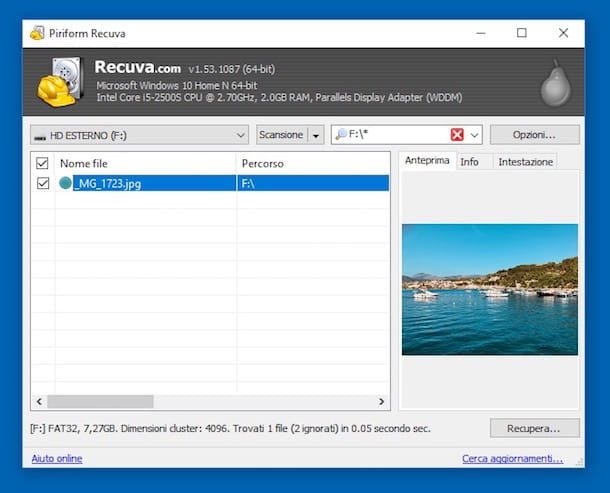This screenshot has width=610, height=493.
Task: Click Cerca aggiornamenti... link
Action: pyautogui.click(x=512, y=459)
